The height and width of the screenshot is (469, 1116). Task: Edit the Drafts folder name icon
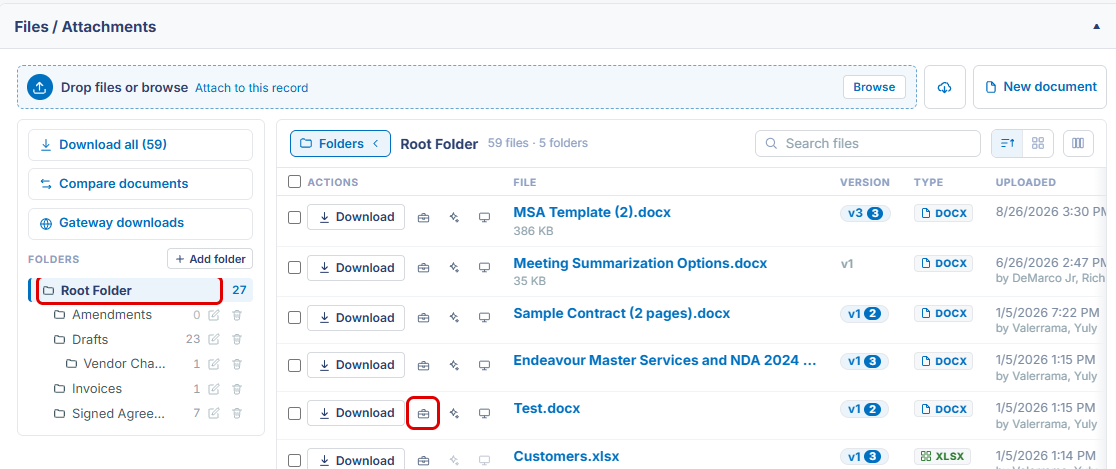[x=214, y=339]
